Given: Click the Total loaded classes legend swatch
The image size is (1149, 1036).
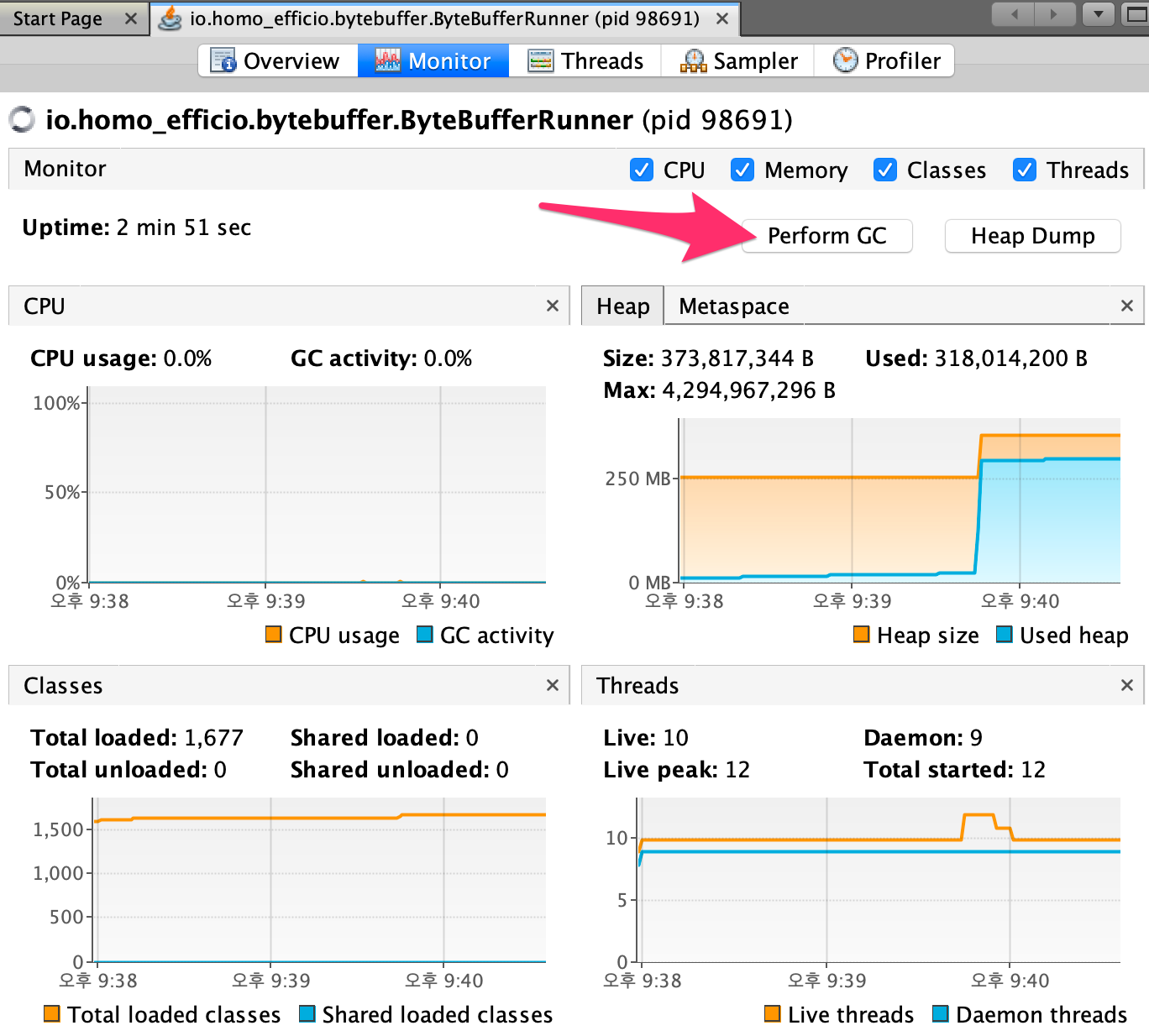Looking at the screenshot, I should (52, 1013).
